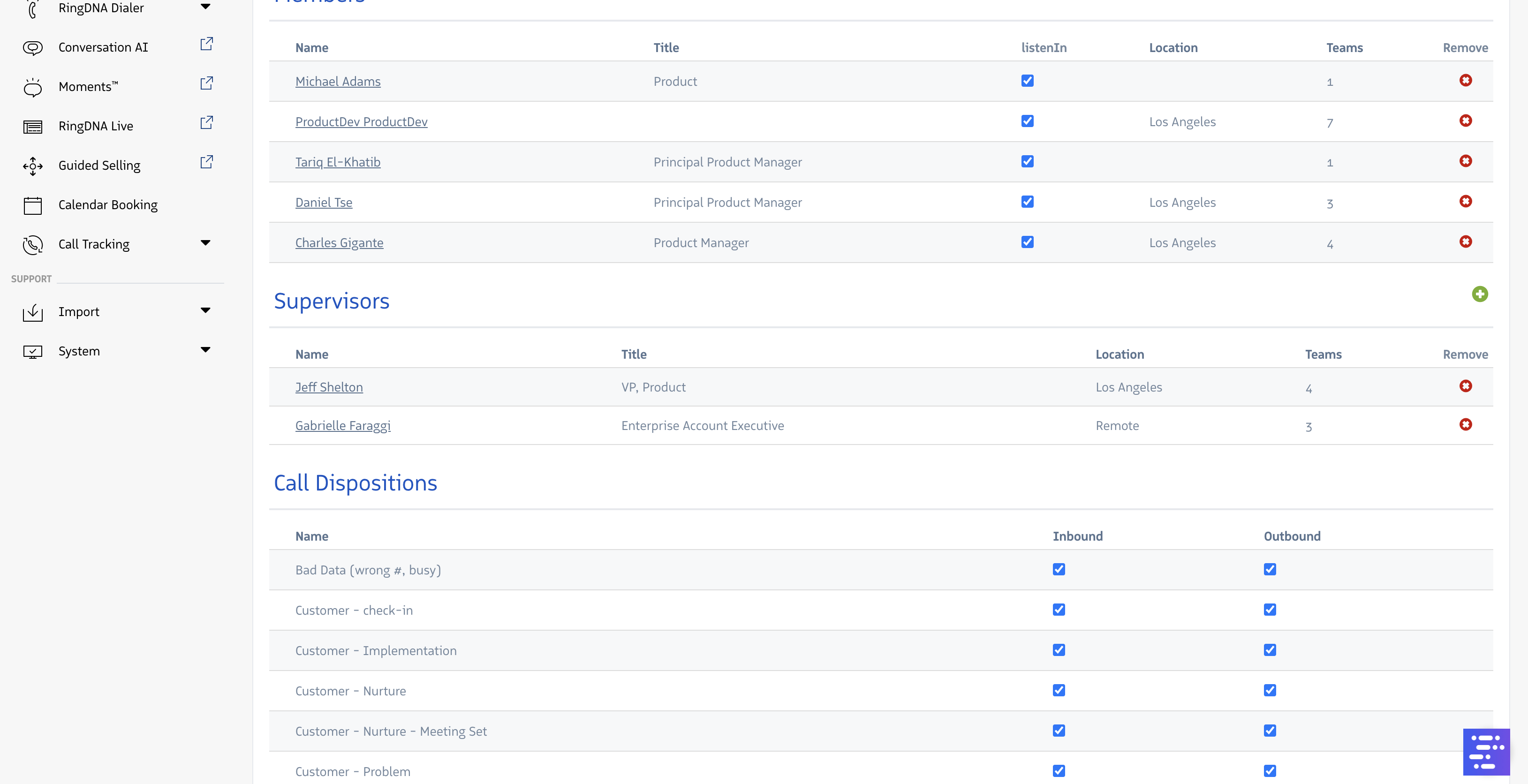The image size is (1528, 784).
Task: Remove Jeff Shelton from supervisors
Action: tap(1465, 386)
